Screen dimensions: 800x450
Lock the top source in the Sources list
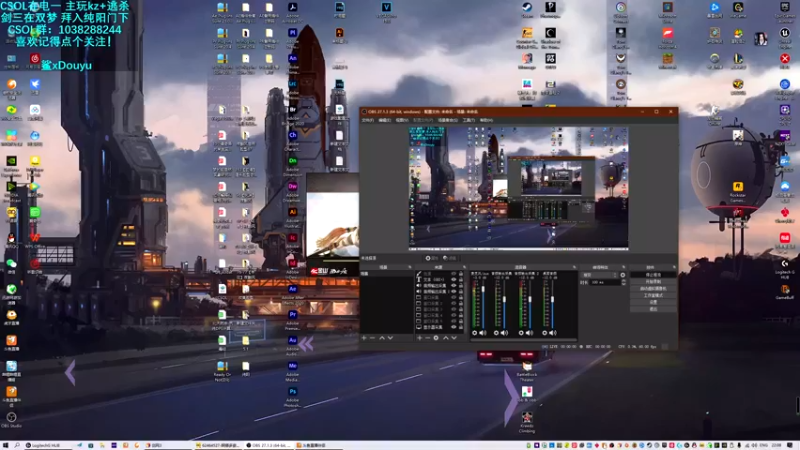tap(461, 273)
